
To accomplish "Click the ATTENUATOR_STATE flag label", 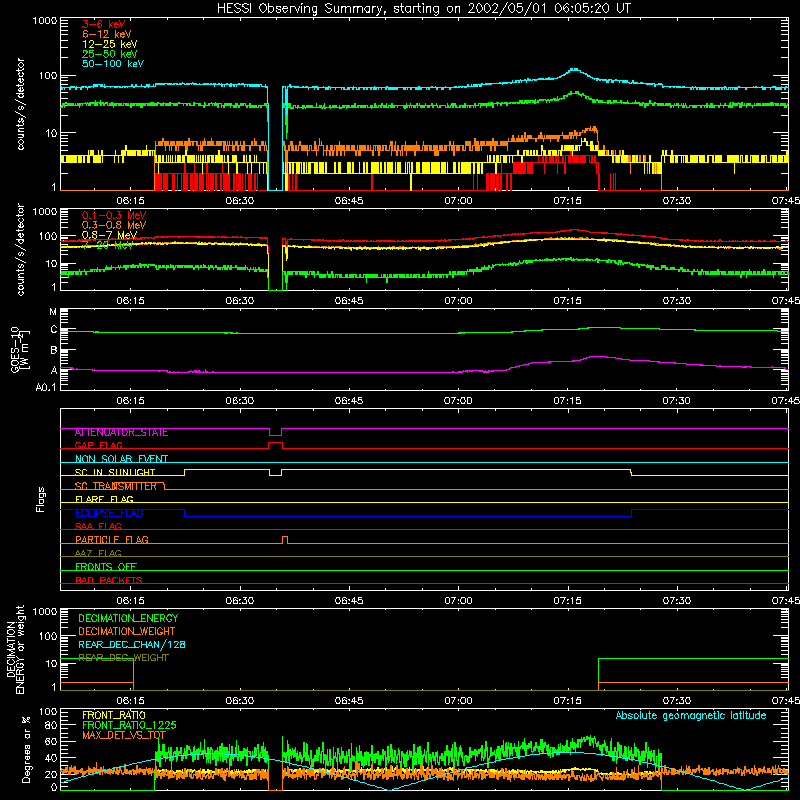I will (121, 433).
